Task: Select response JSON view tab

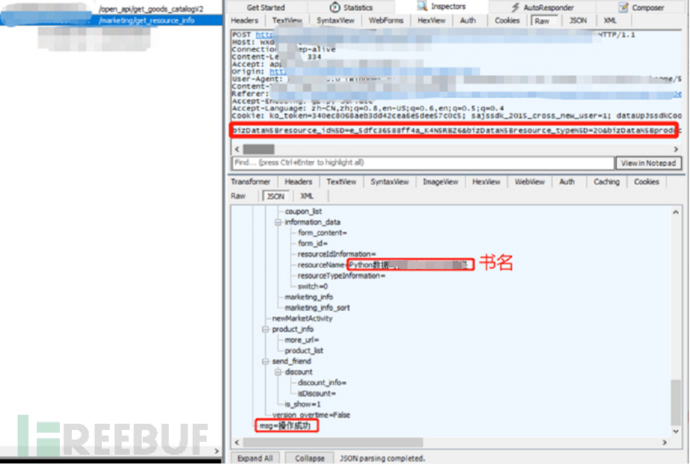Action: [275, 196]
